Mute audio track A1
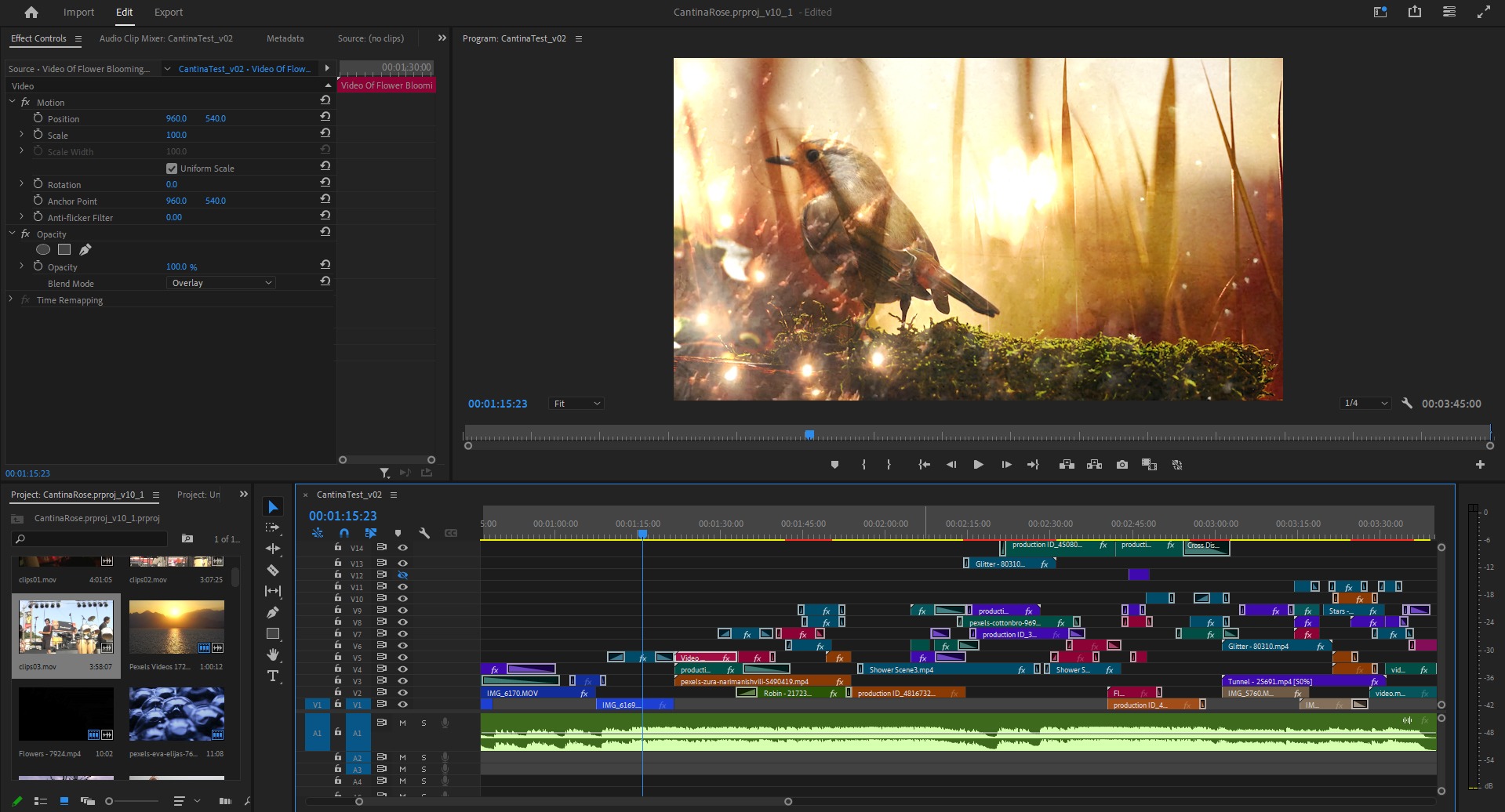This screenshot has height=812, width=1505. tap(402, 723)
